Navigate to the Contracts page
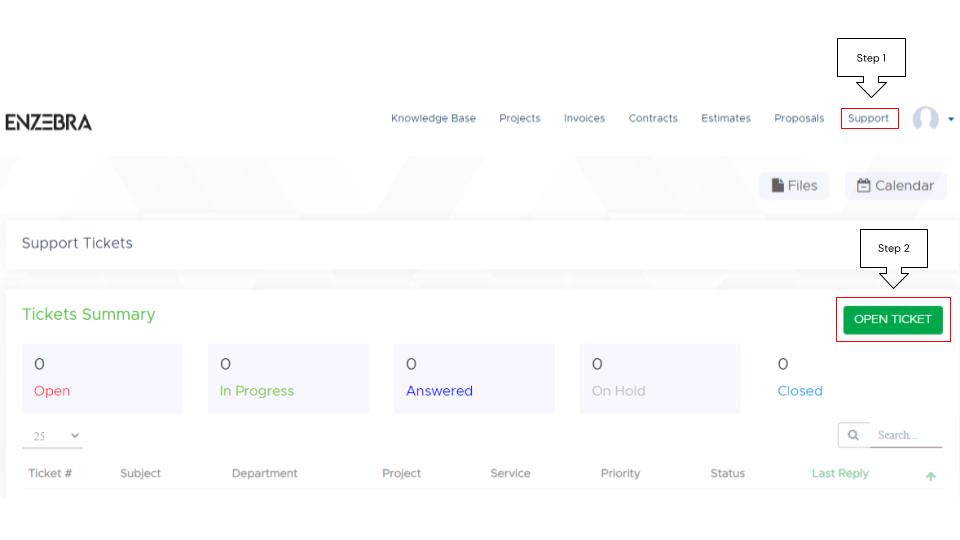This screenshot has width=960, height=540. pos(653,118)
